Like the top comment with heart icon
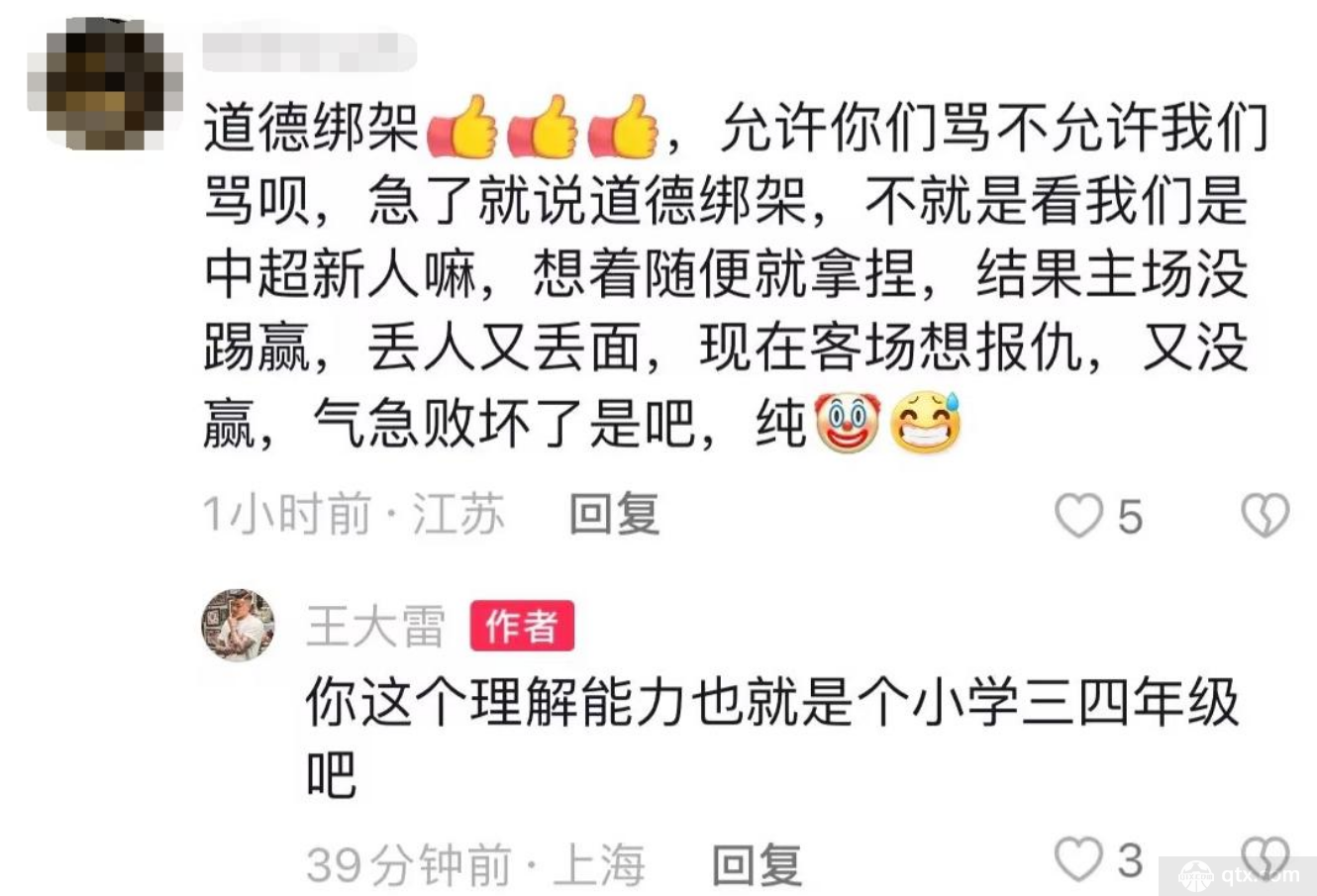This screenshot has width=1317, height=896. [1079, 516]
